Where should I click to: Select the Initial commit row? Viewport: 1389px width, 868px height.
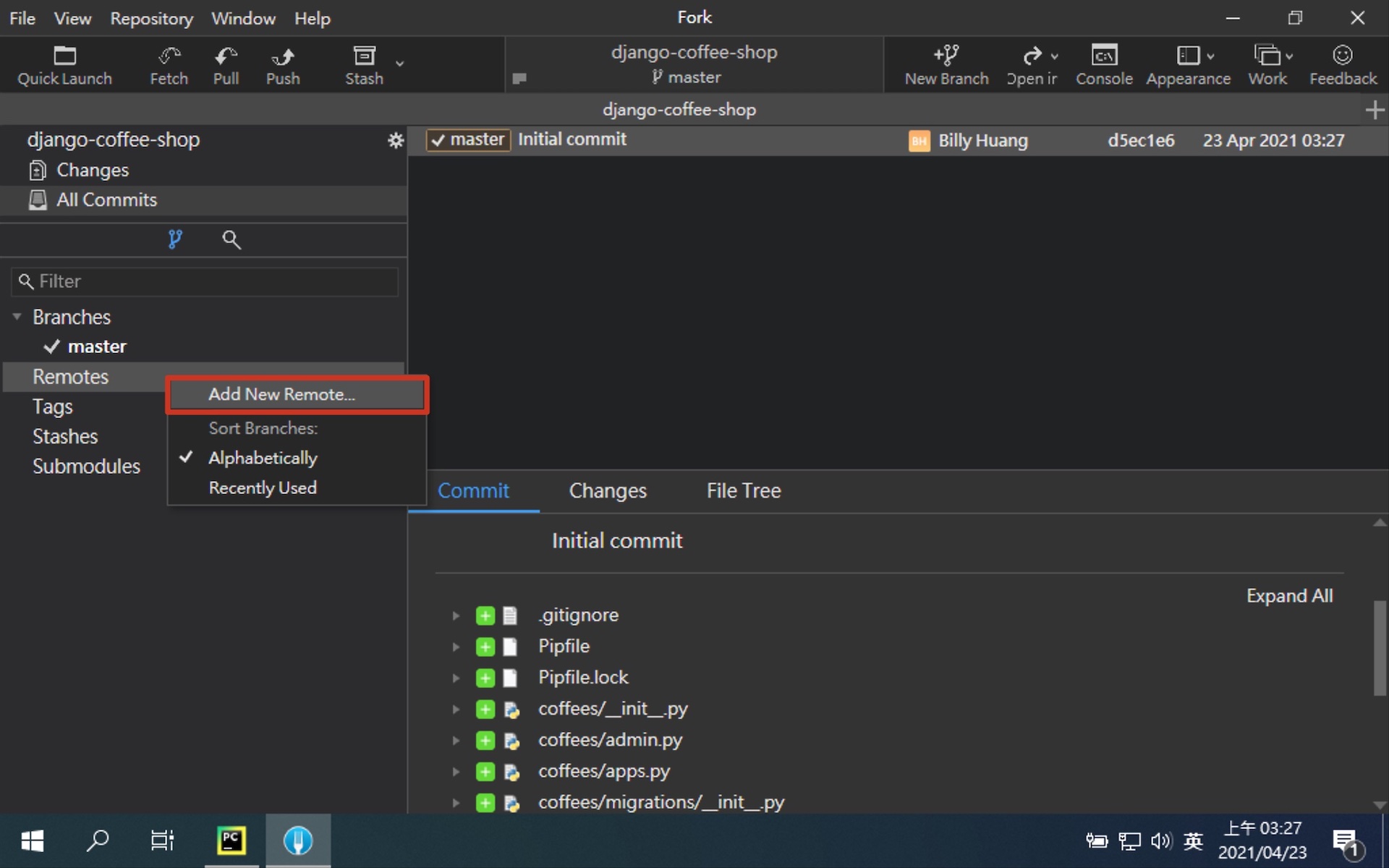click(x=897, y=140)
